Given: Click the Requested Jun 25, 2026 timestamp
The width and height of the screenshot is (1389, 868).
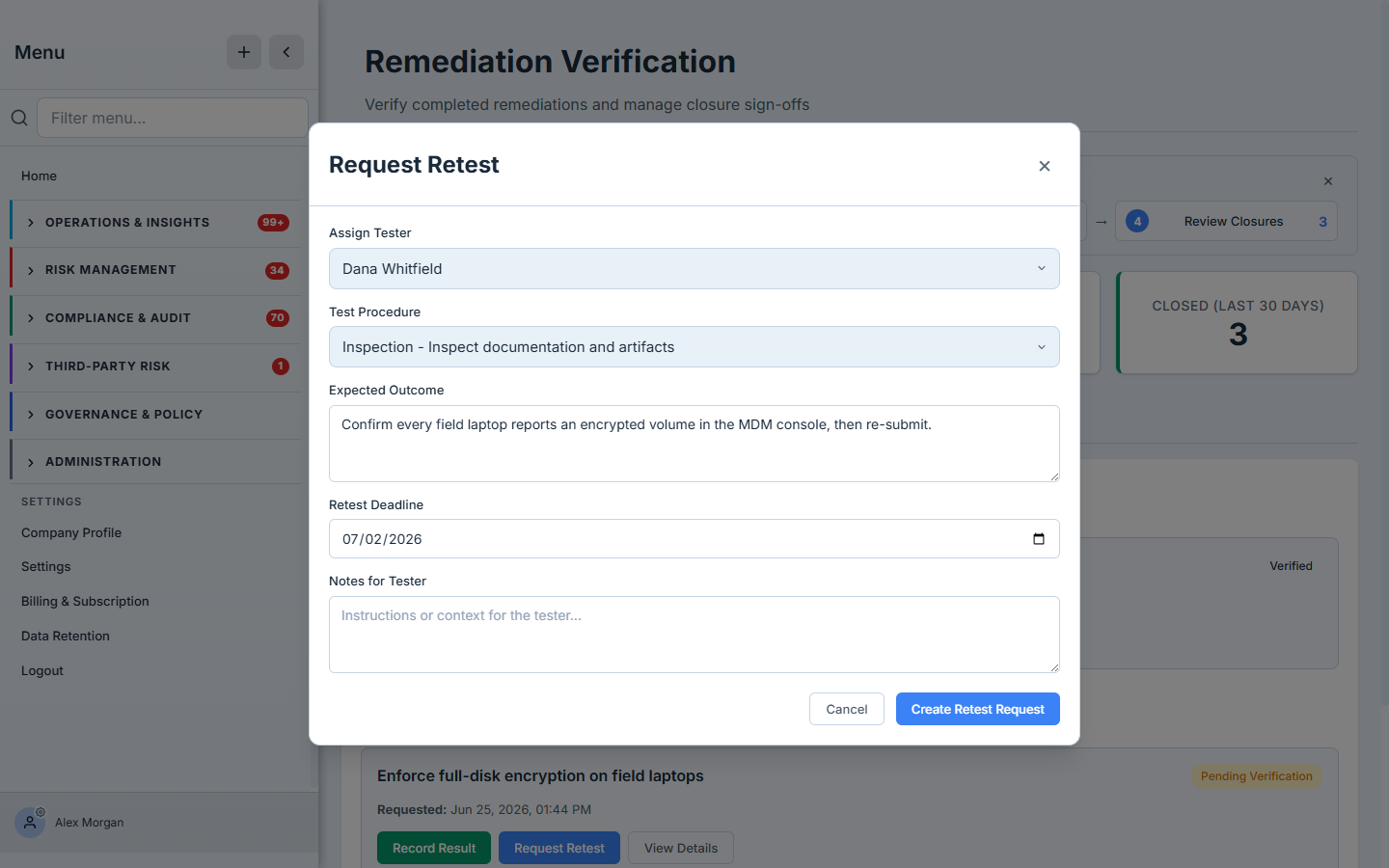Looking at the screenshot, I should 484,810.
